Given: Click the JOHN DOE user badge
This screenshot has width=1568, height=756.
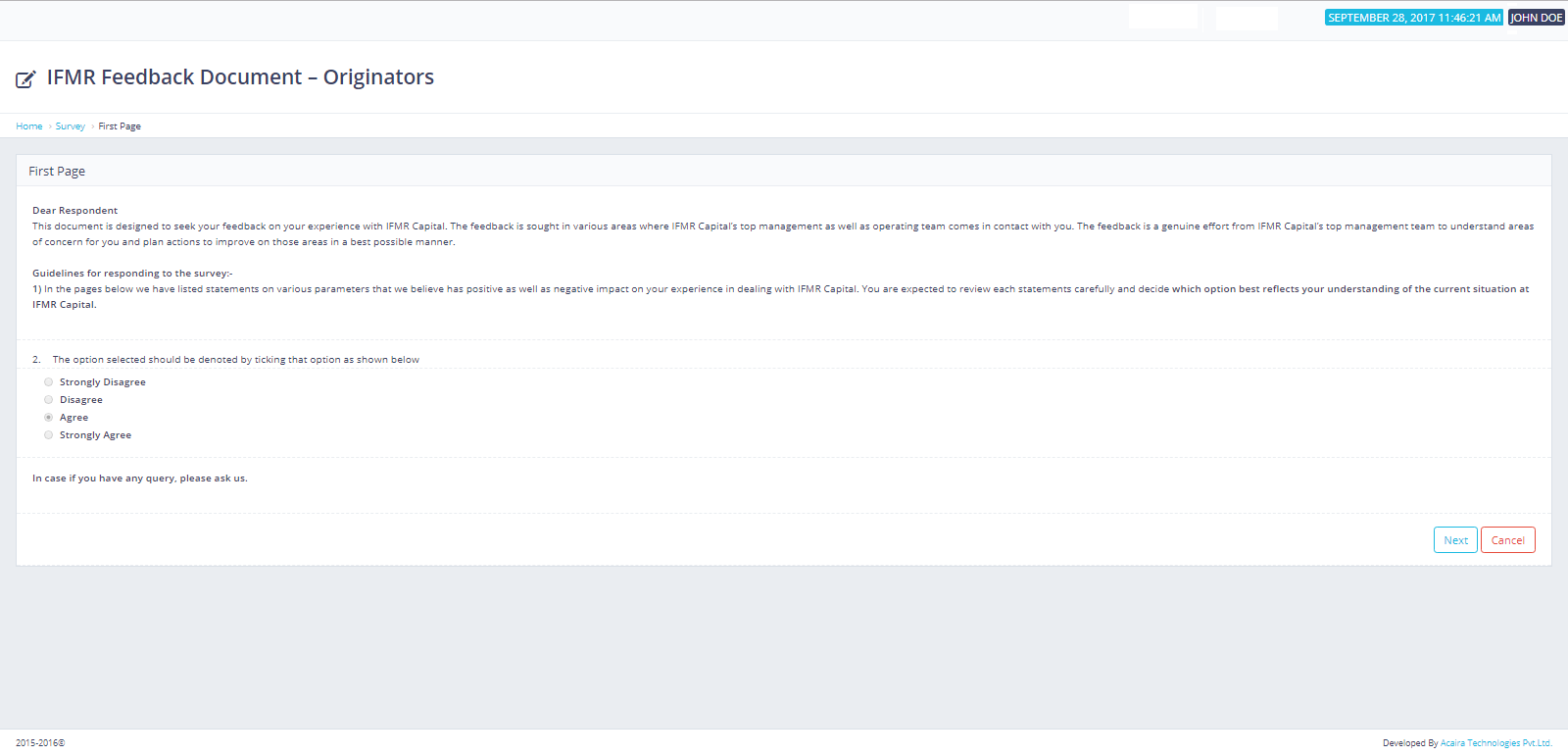Looking at the screenshot, I should pos(1536,18).
